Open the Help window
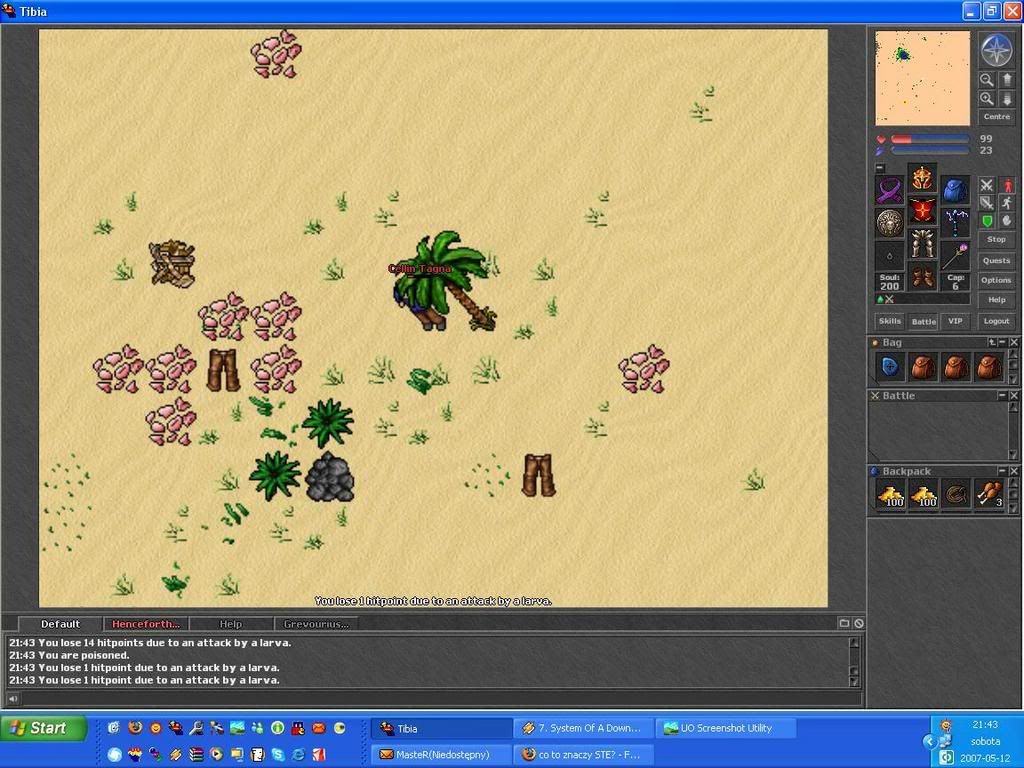 coord(997,300)
